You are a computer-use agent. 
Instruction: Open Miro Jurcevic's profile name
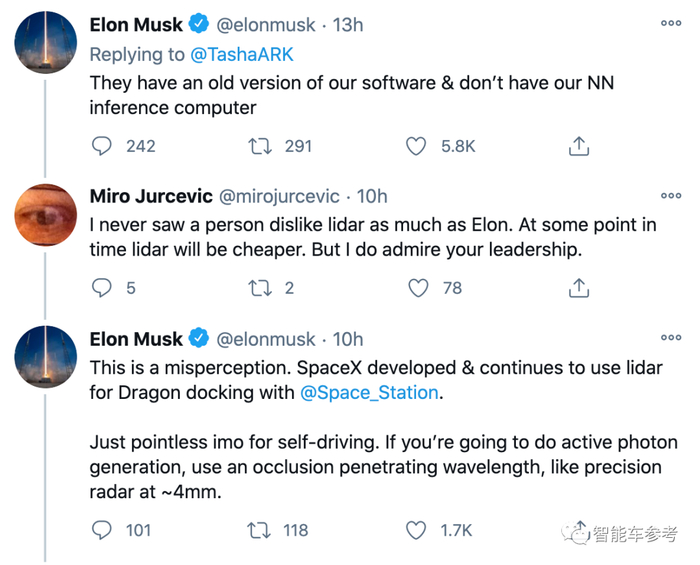coord(151,196)
